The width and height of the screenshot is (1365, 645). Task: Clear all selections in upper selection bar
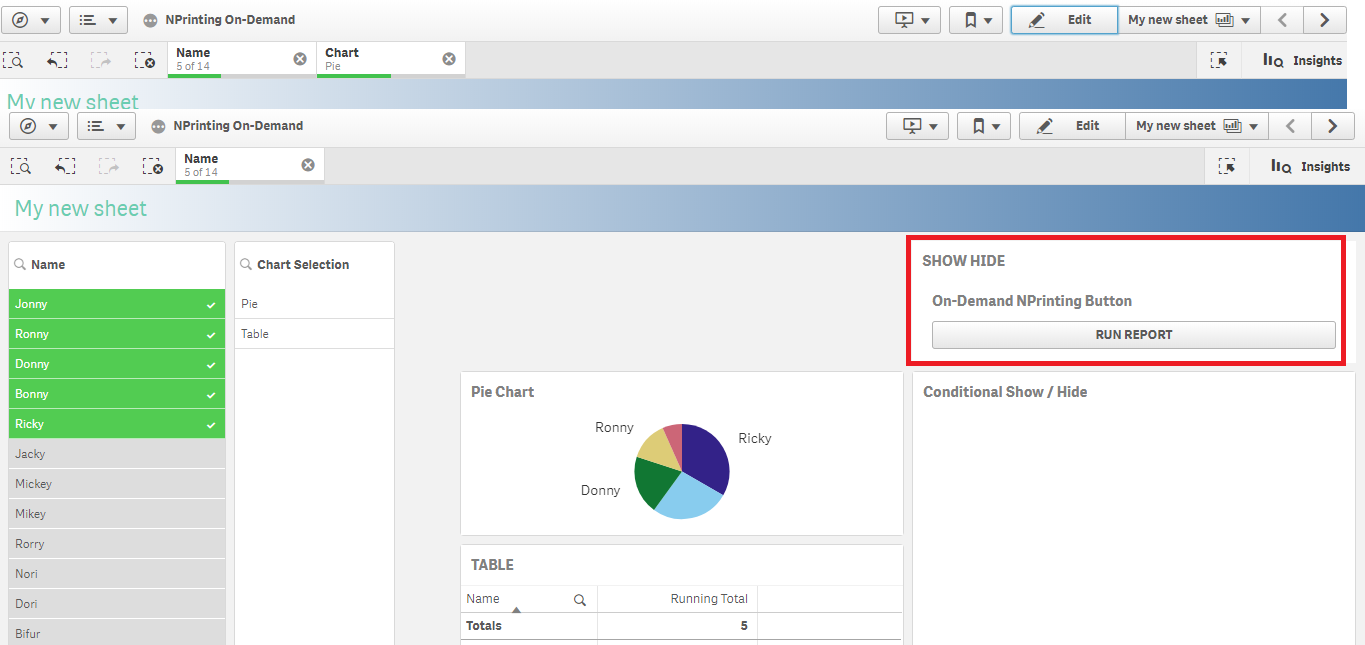tap(144, 61)
